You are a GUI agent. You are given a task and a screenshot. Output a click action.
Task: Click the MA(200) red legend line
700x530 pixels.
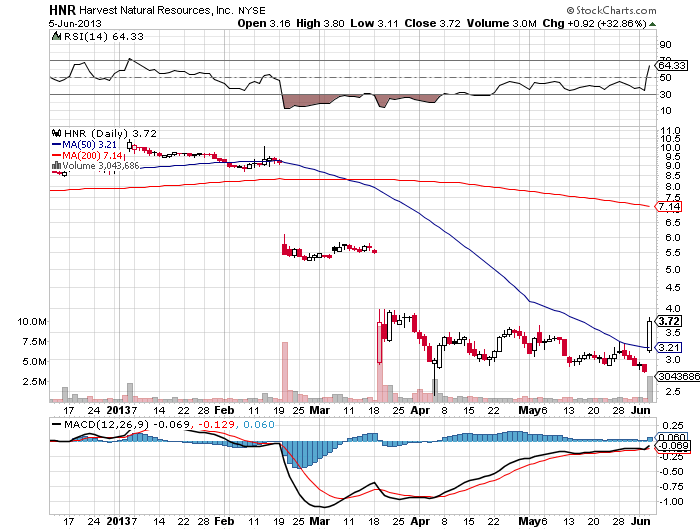pyautogui.click(x=57, y=155)
